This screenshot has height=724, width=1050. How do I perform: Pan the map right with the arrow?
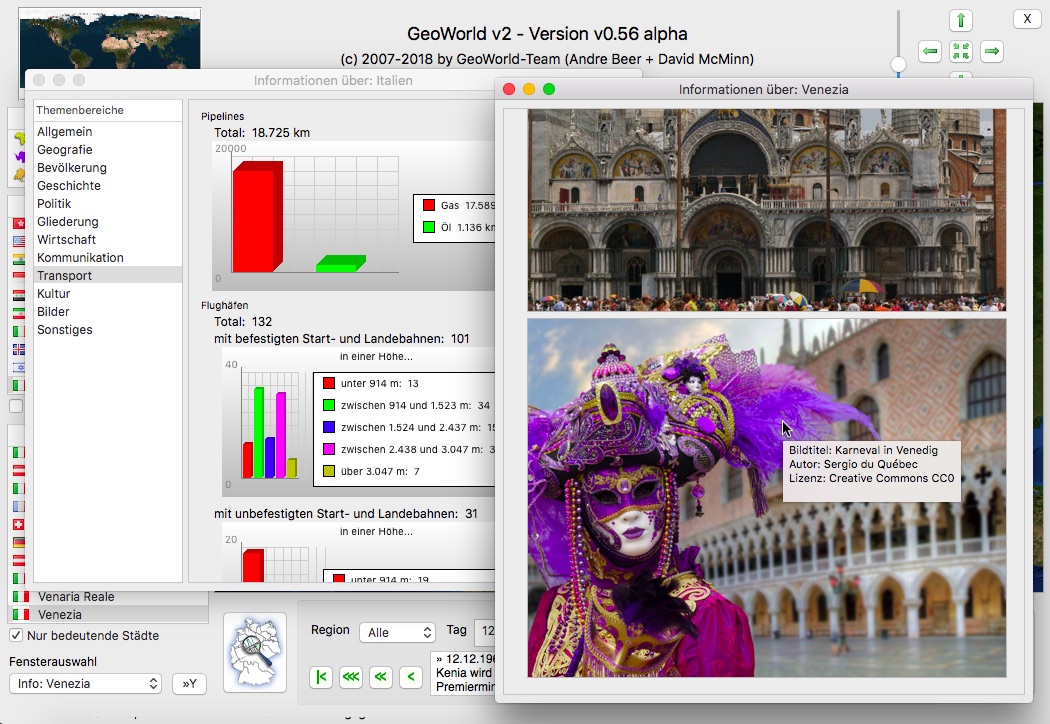coord(991,51)
